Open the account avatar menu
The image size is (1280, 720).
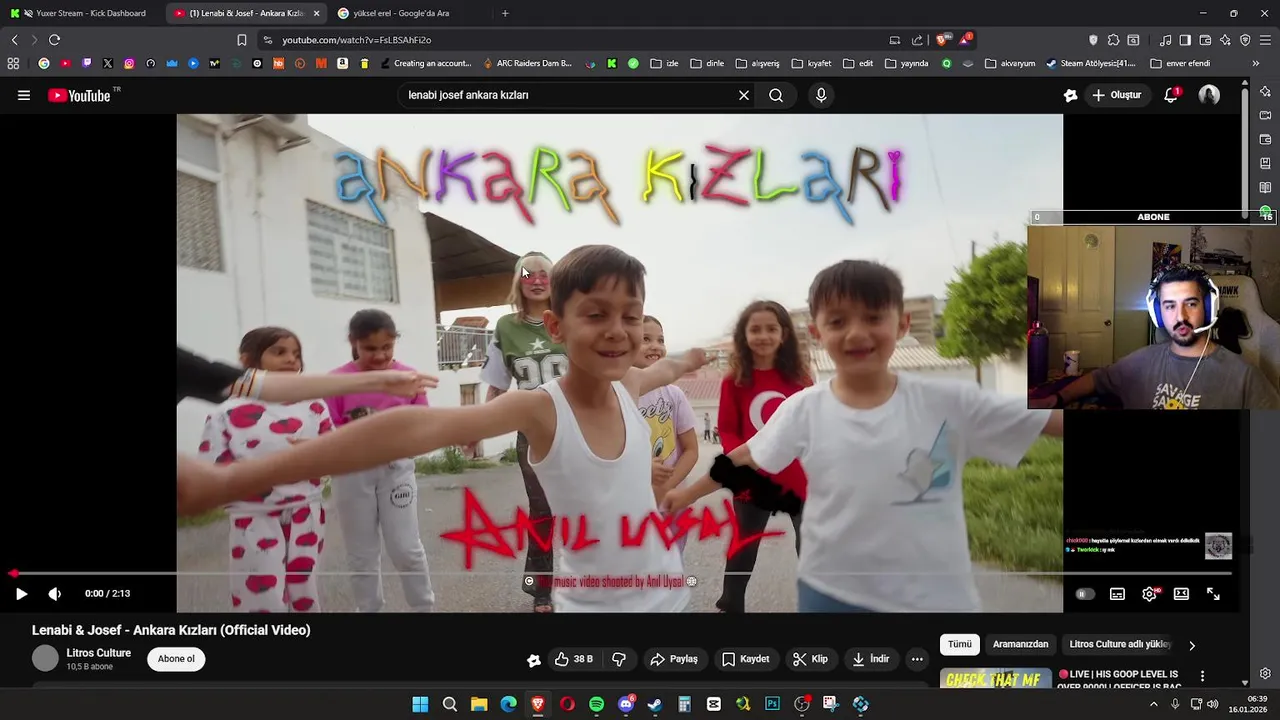coord(1209,95)
